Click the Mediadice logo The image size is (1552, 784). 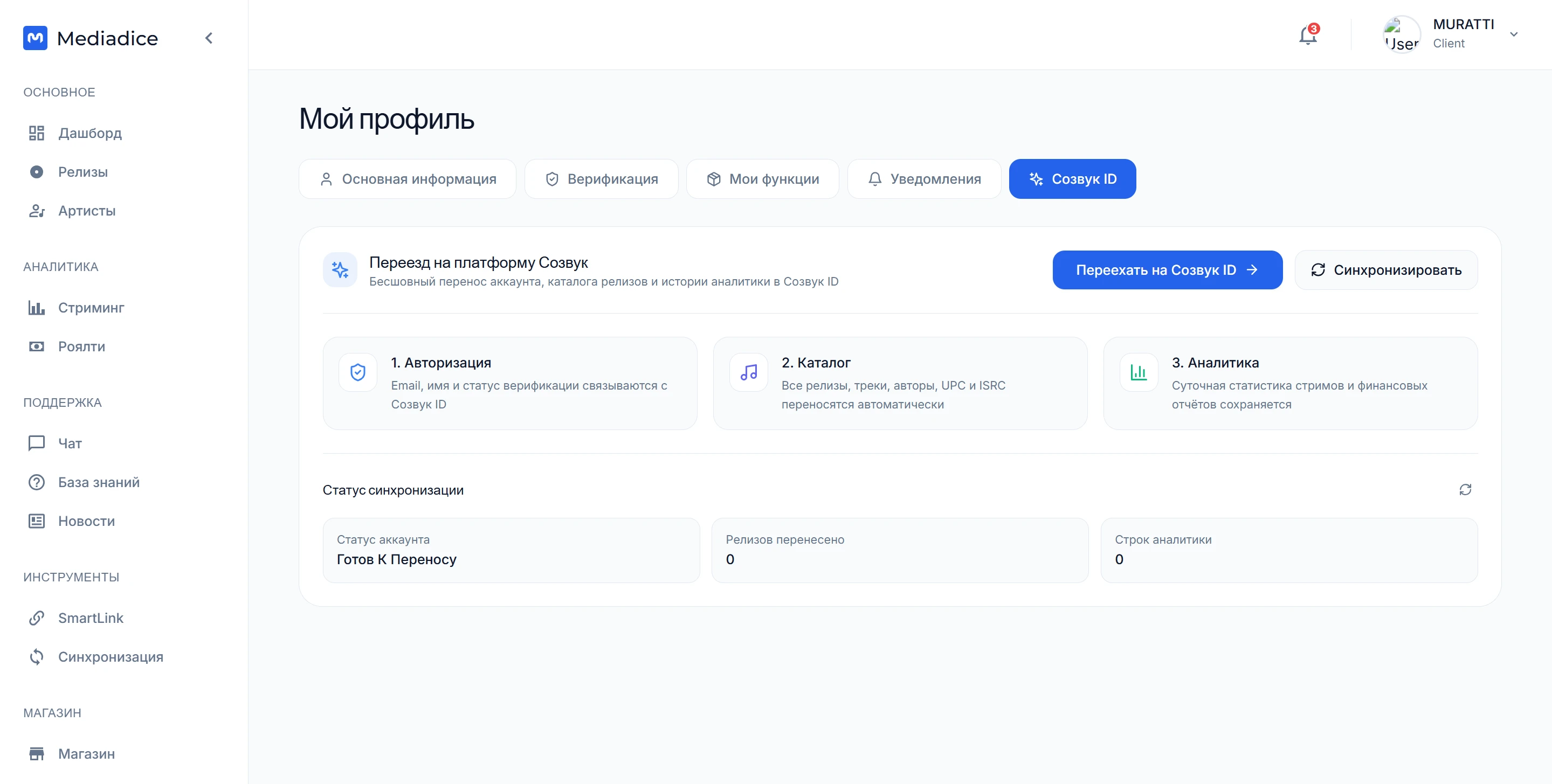coord(91,38)
